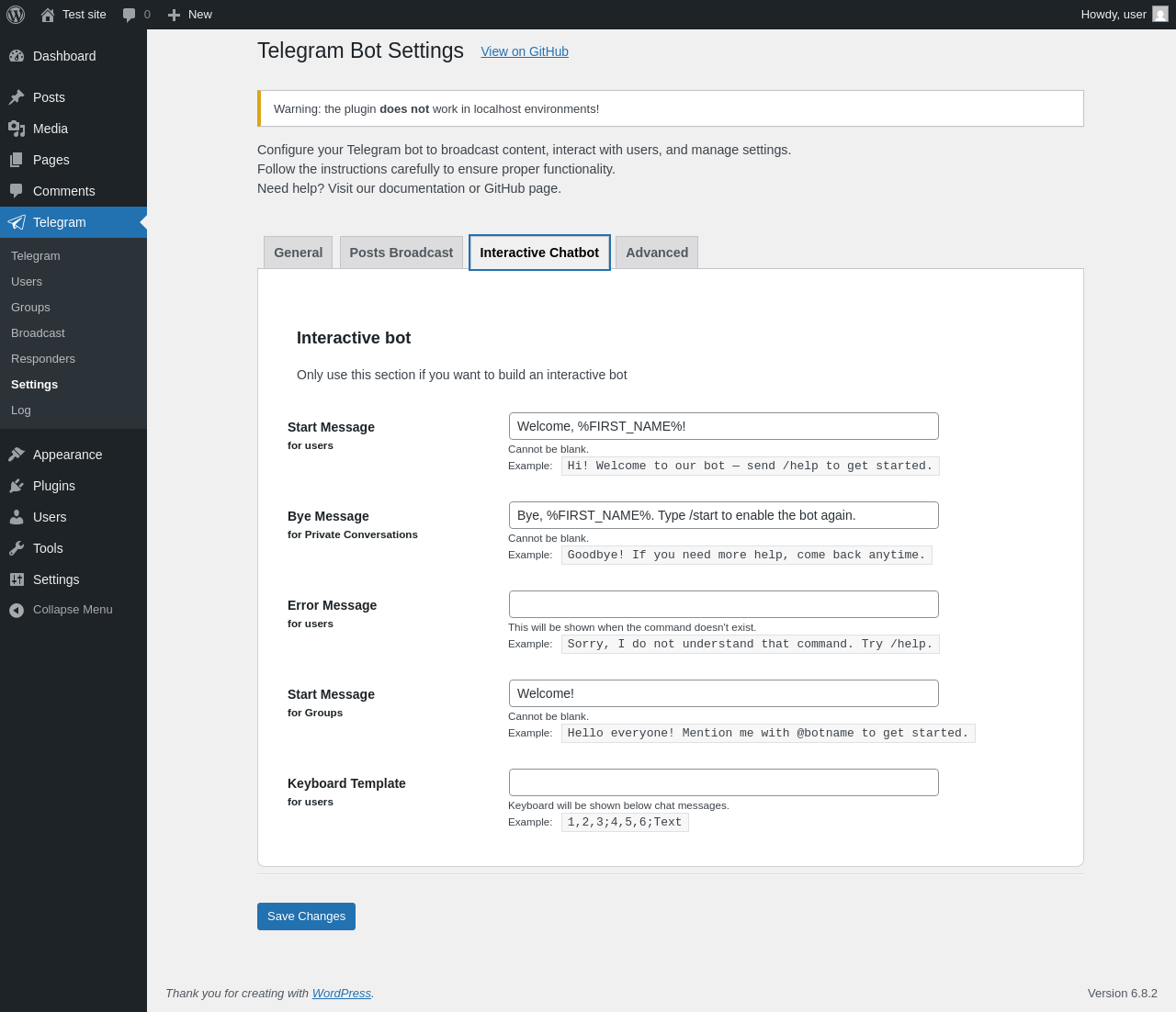Click the user avatar next to Howdy
This screenshot has height=1012, width=1176.
[1160, 14]
